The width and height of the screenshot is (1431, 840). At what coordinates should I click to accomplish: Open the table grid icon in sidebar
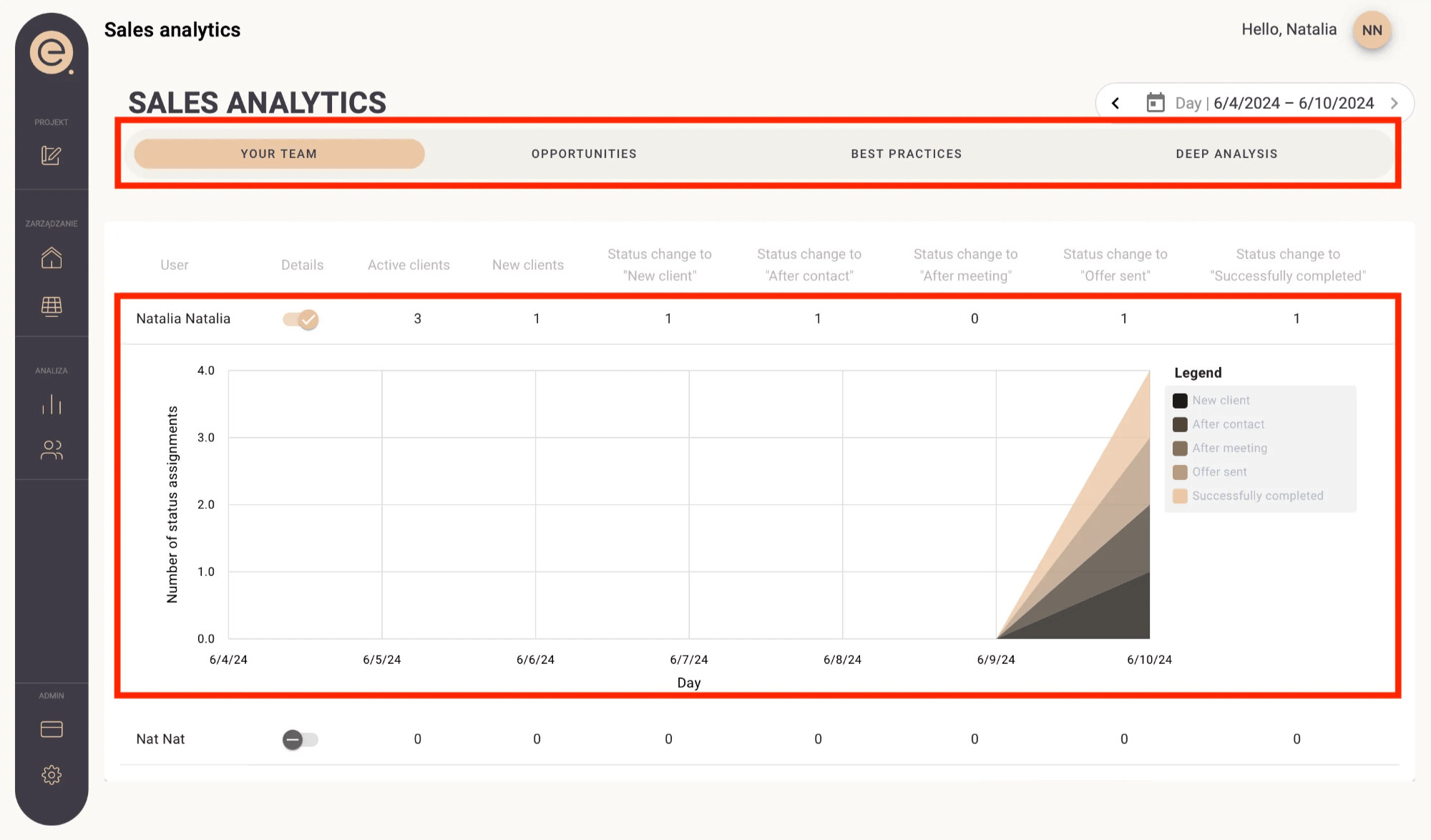point(52,306)
